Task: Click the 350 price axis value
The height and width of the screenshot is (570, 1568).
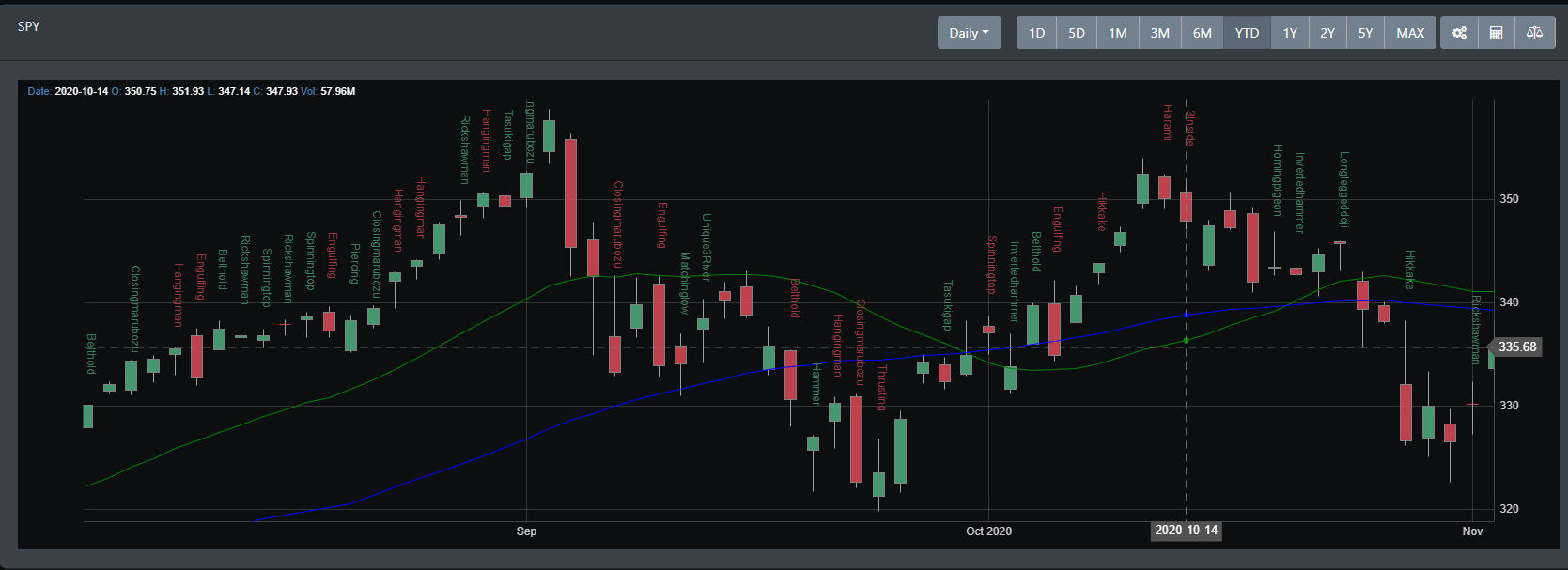Action: coord(1509,199)
